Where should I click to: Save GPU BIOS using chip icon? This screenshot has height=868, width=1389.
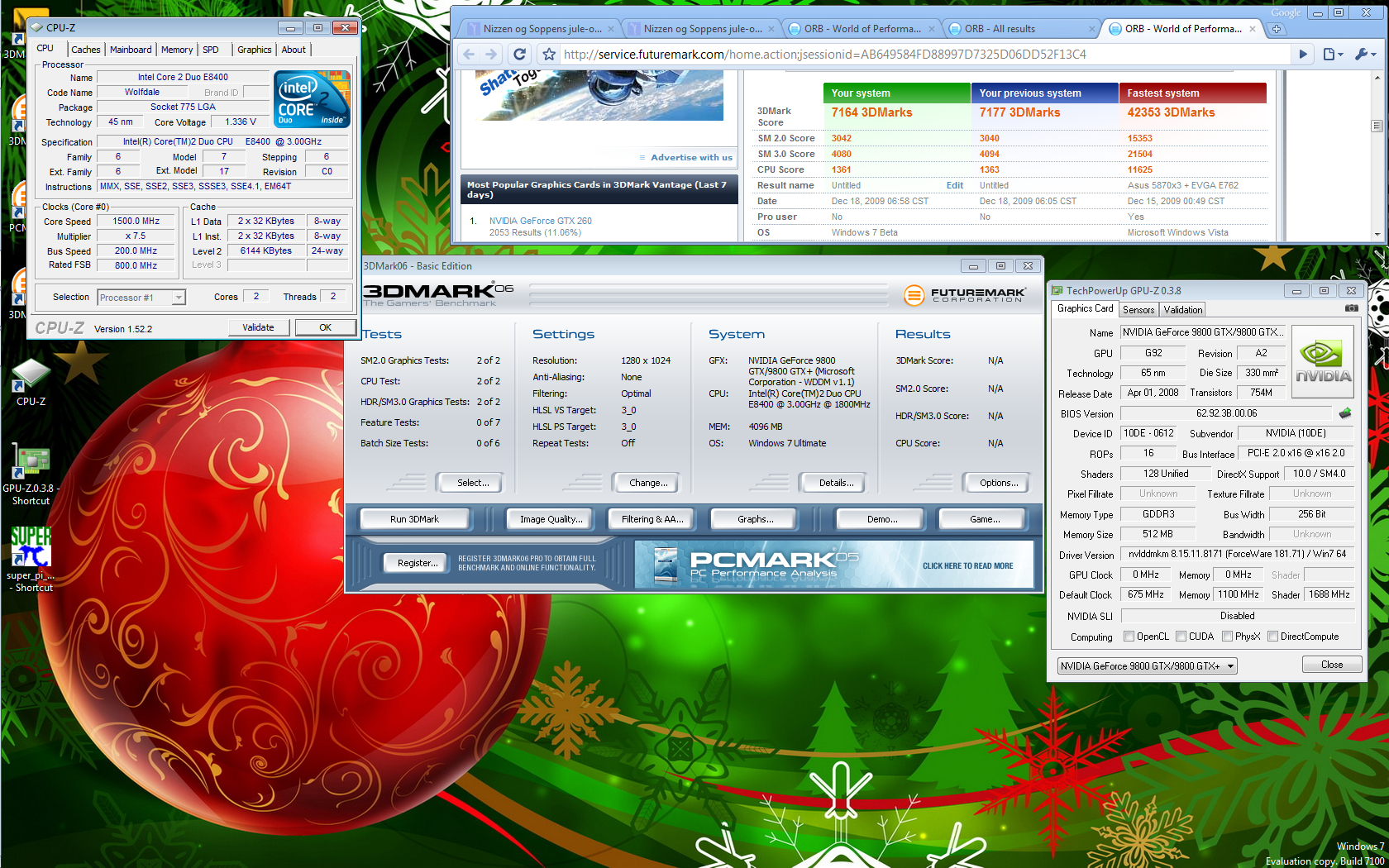click(x=1345, y=413)
